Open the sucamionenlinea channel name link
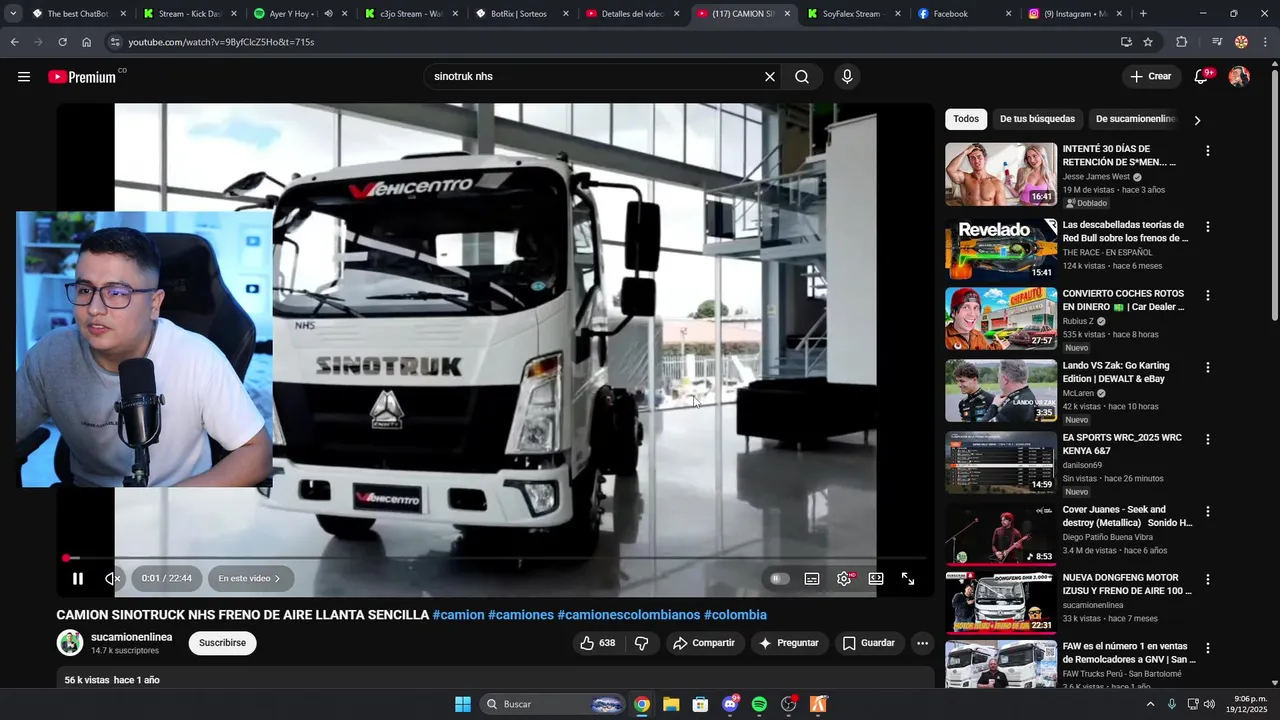Viewport: 1280px width, 720px height. point(131,637)
